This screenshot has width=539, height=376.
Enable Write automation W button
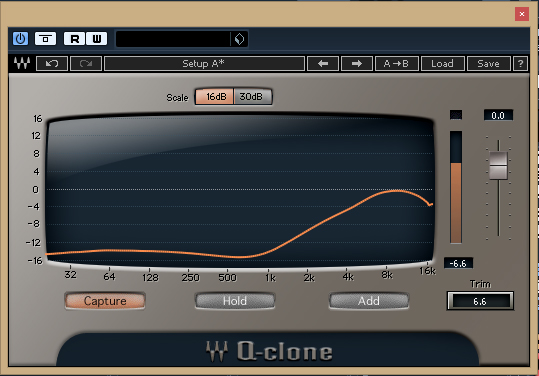tap(97, 38)
